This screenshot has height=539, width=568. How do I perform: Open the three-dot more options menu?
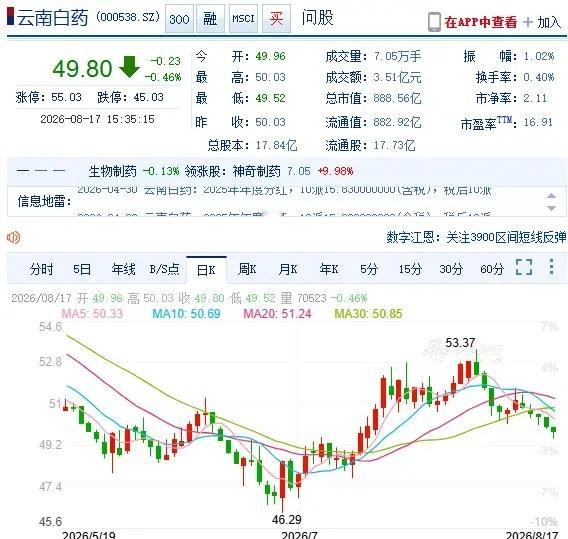coord(551,267)
